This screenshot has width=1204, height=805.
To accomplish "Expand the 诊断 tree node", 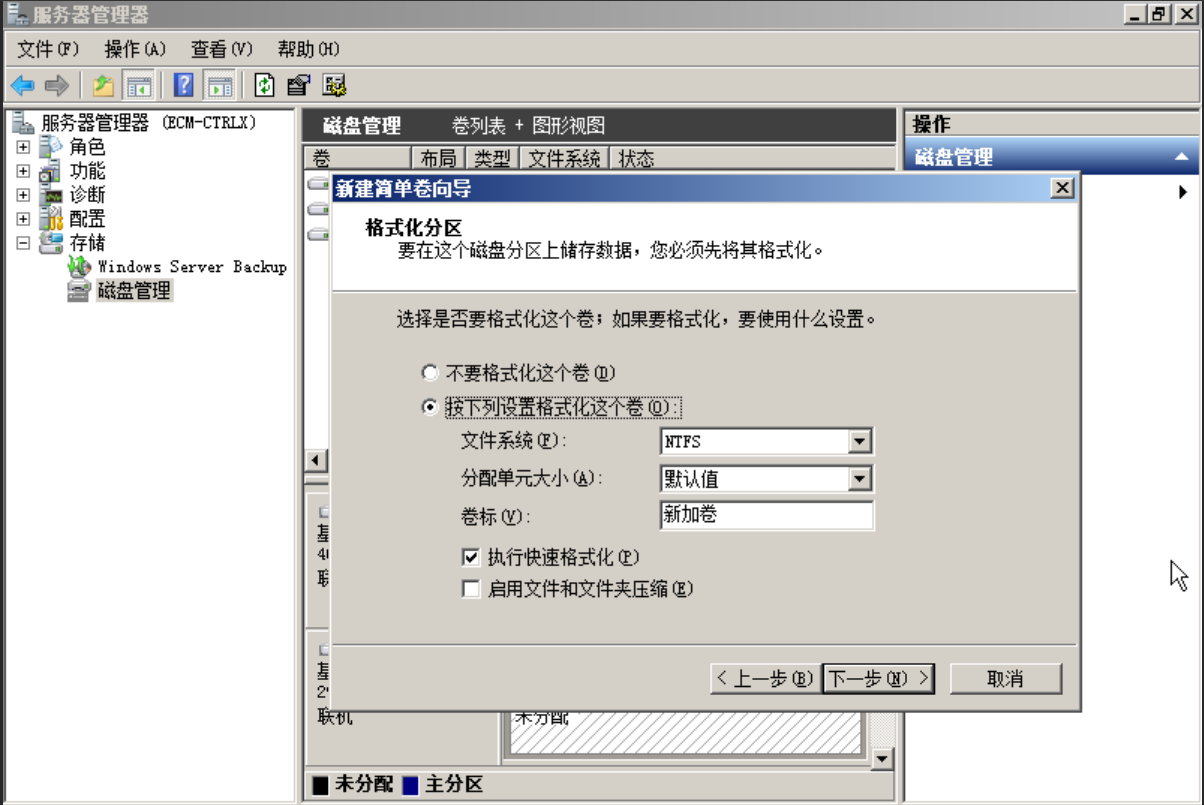I will point(23,195).
